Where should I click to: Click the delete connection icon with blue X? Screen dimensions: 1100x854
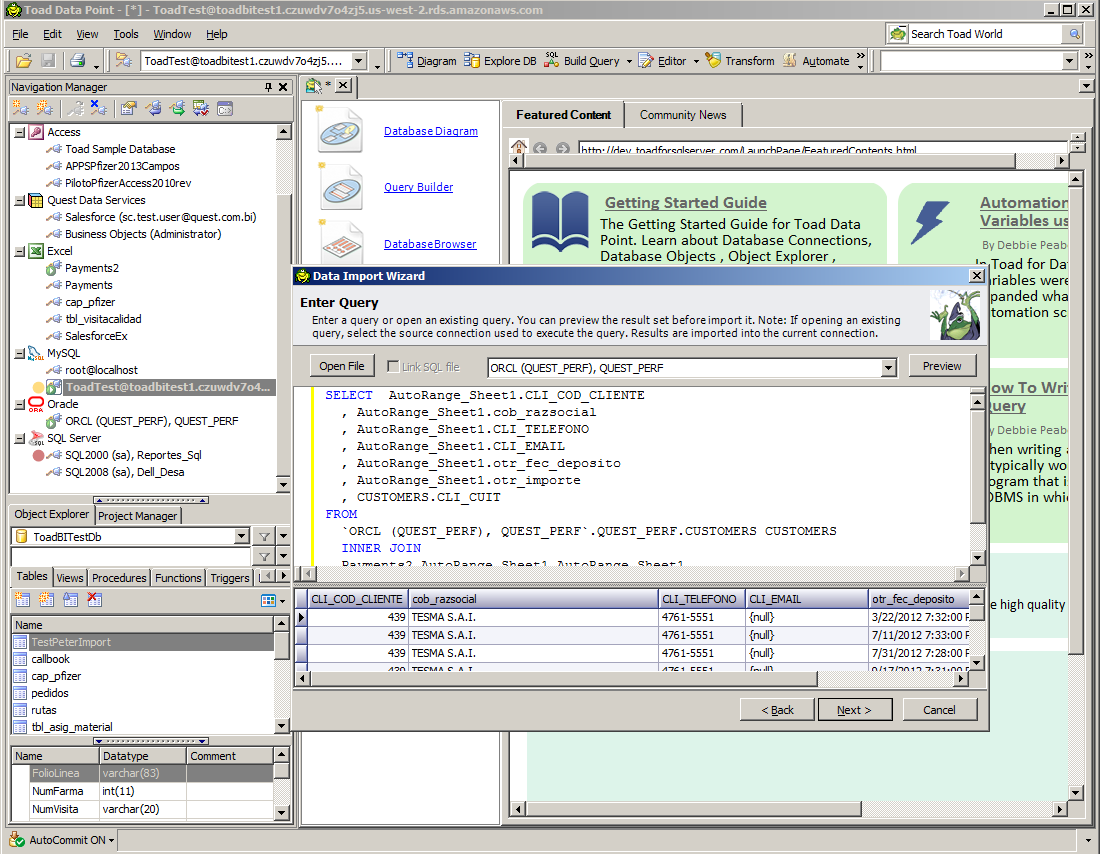[99, 109]
